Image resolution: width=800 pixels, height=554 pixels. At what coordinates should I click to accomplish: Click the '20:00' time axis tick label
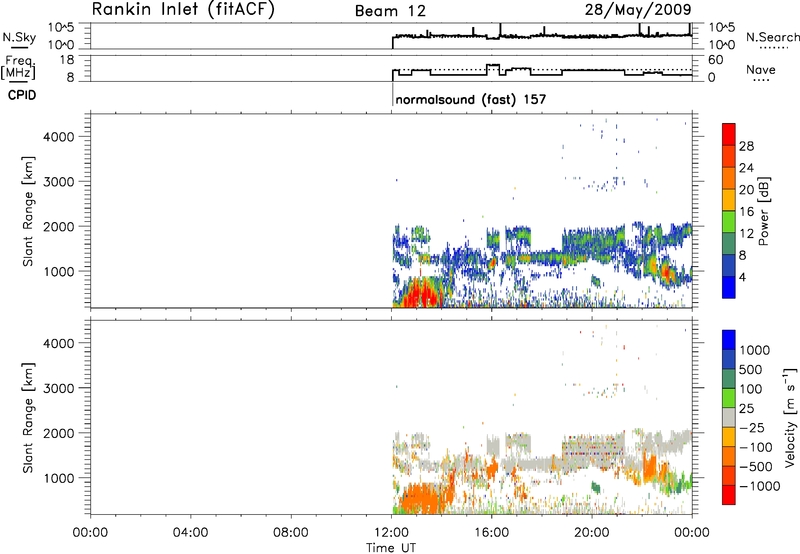[x=592, y=533]
